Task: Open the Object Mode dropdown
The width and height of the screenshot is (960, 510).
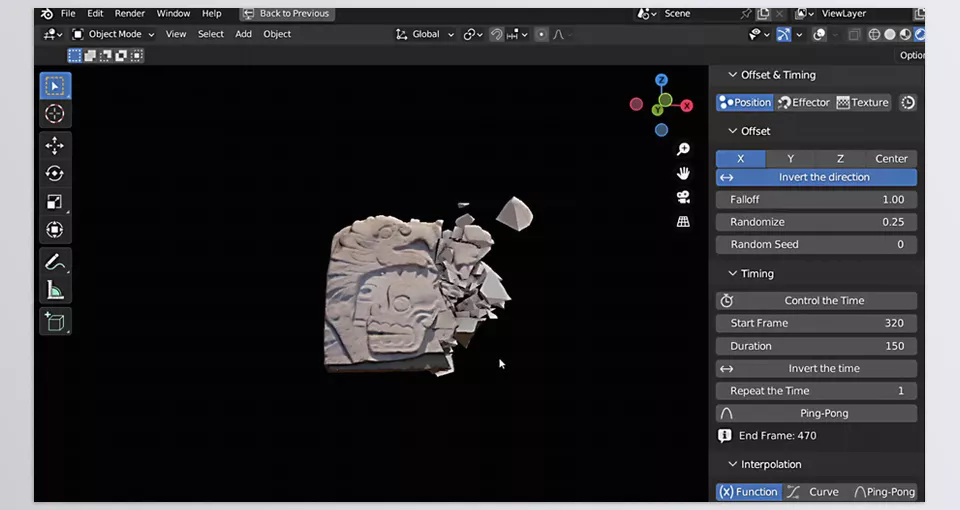Action: click(x=113, y=34)
